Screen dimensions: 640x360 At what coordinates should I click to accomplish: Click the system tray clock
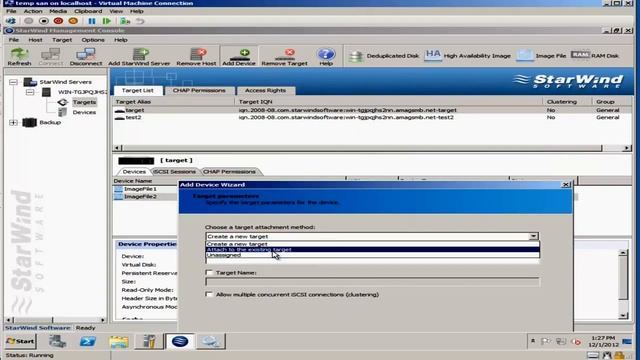(x=603, y=341)
